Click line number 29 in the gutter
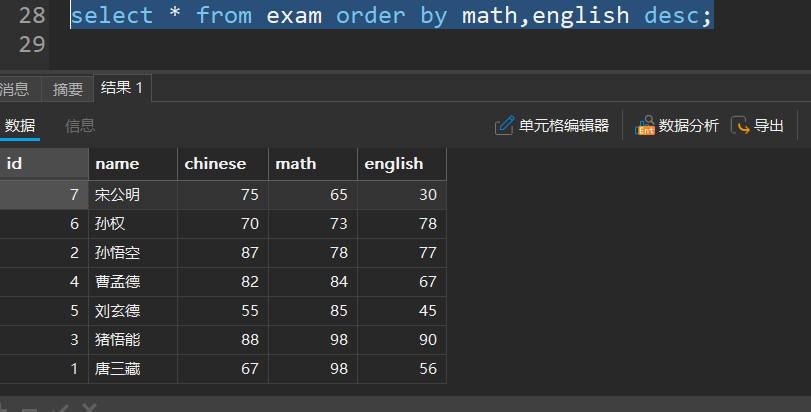811x412 pixels. pyautogui.click(x=32, y=44)
